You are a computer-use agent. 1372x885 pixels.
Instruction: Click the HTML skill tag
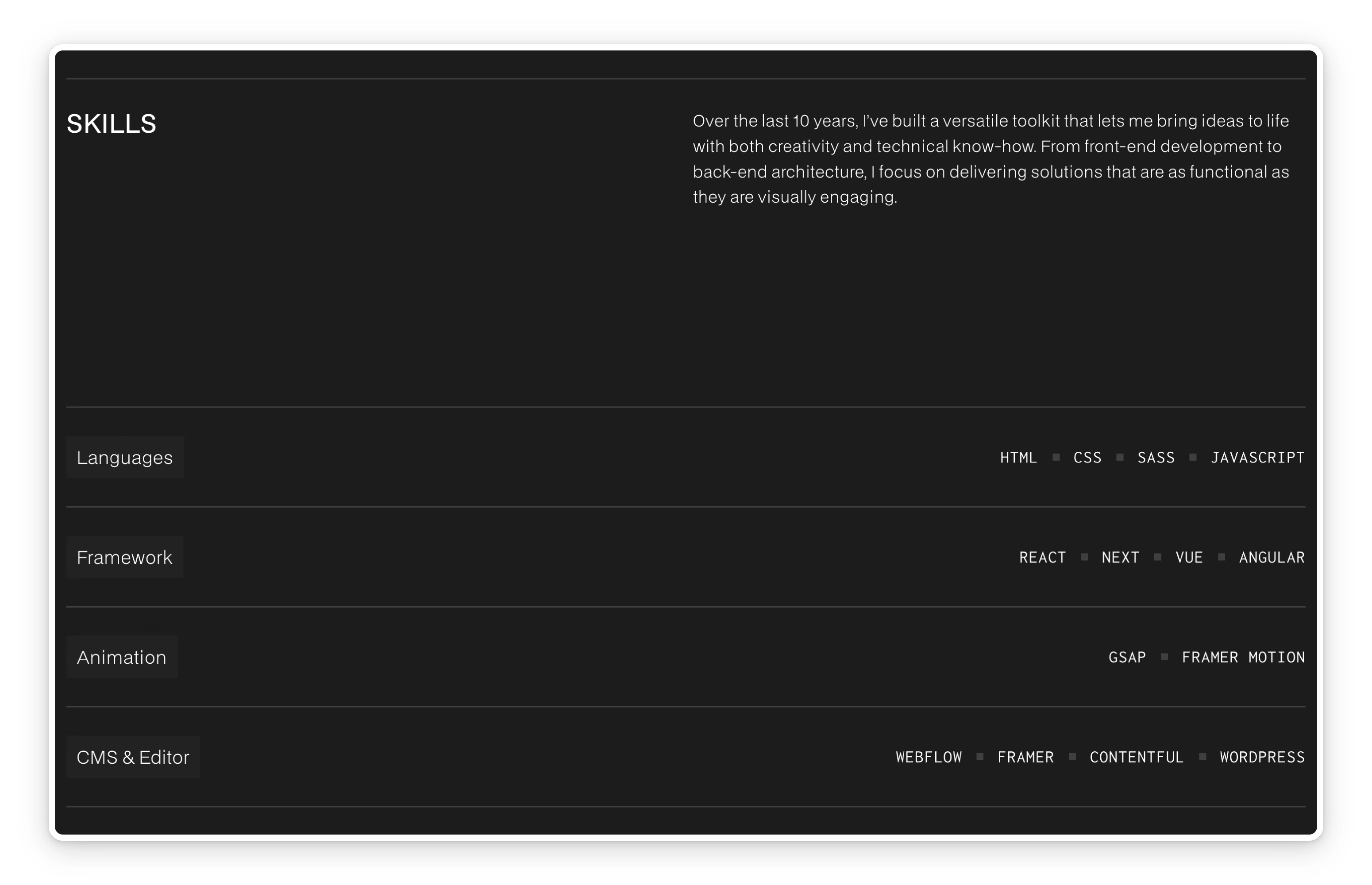tap(1018, 458)
